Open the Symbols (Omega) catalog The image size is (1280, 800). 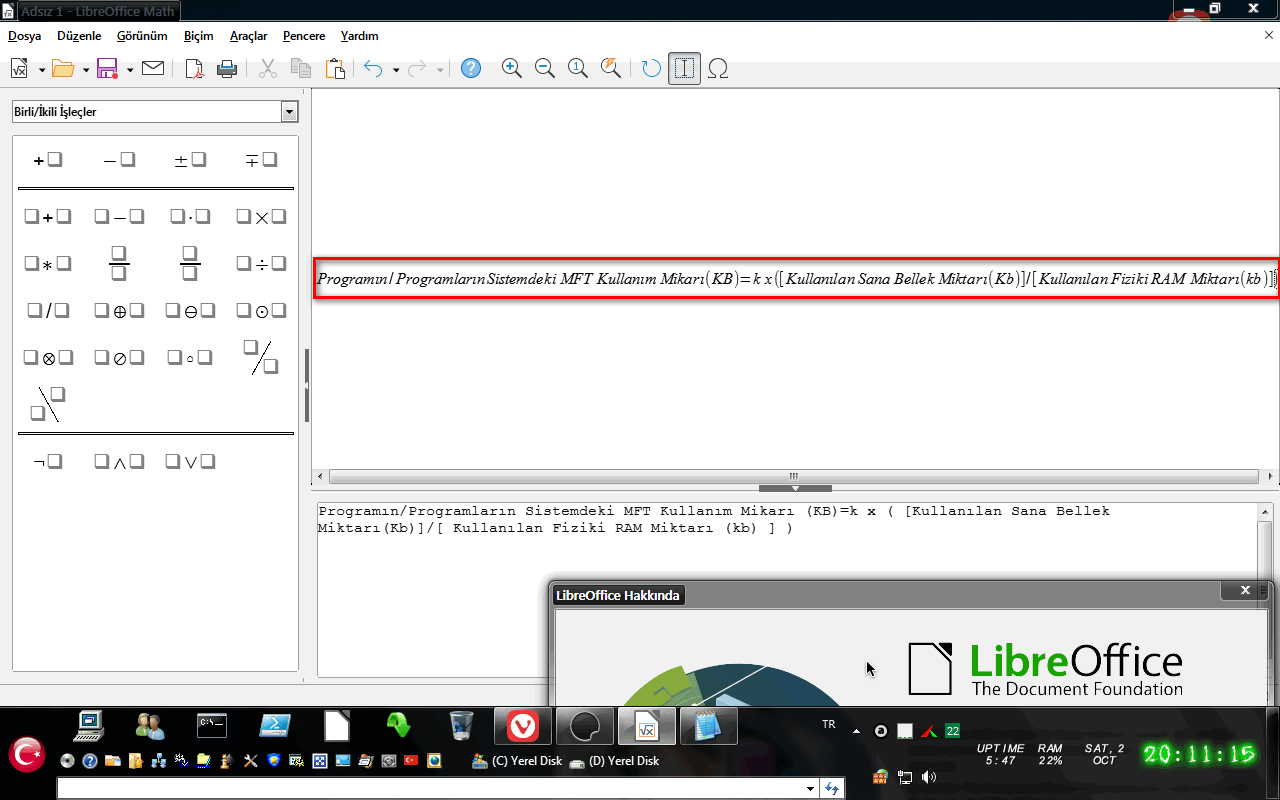click(717, 68)
